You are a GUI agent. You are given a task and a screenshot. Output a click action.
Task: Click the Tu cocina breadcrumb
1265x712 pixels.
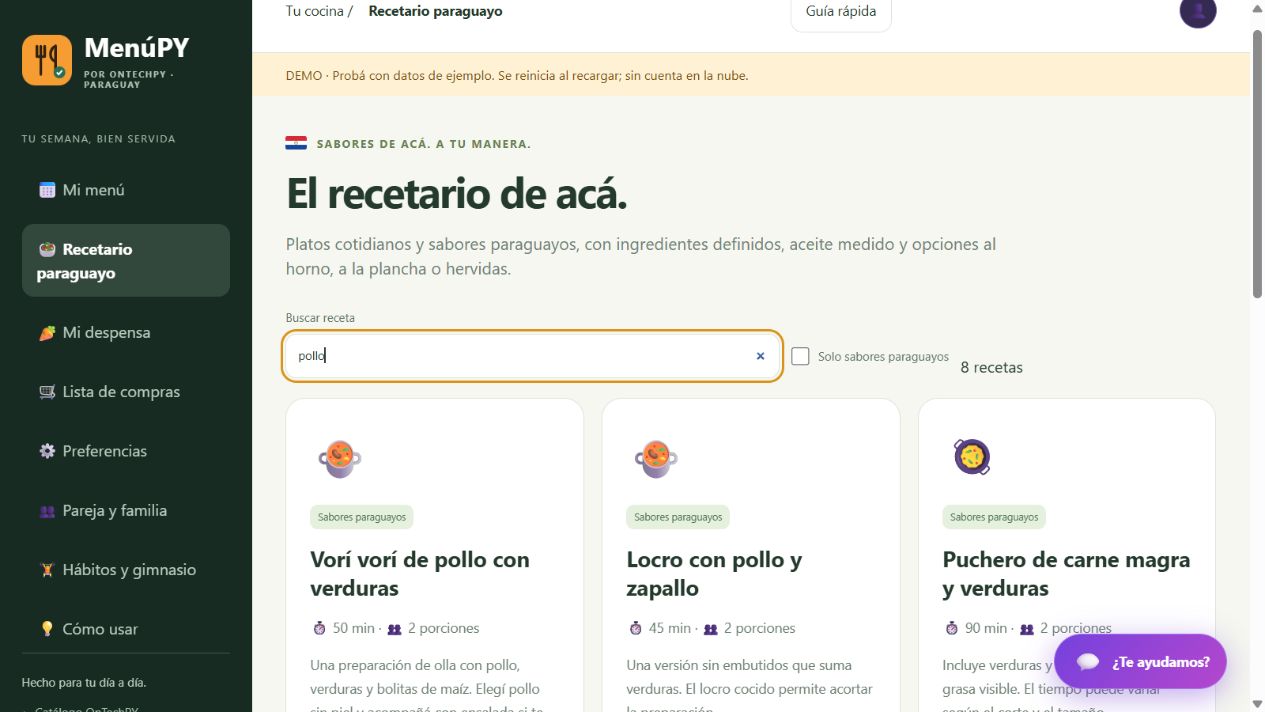315,11
